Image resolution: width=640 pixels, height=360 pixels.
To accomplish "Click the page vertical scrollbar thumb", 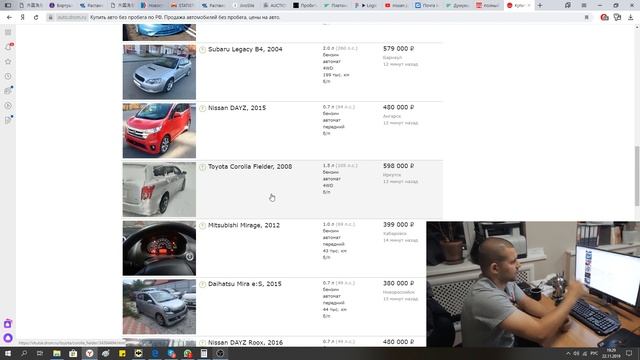I will coord(637,176).
